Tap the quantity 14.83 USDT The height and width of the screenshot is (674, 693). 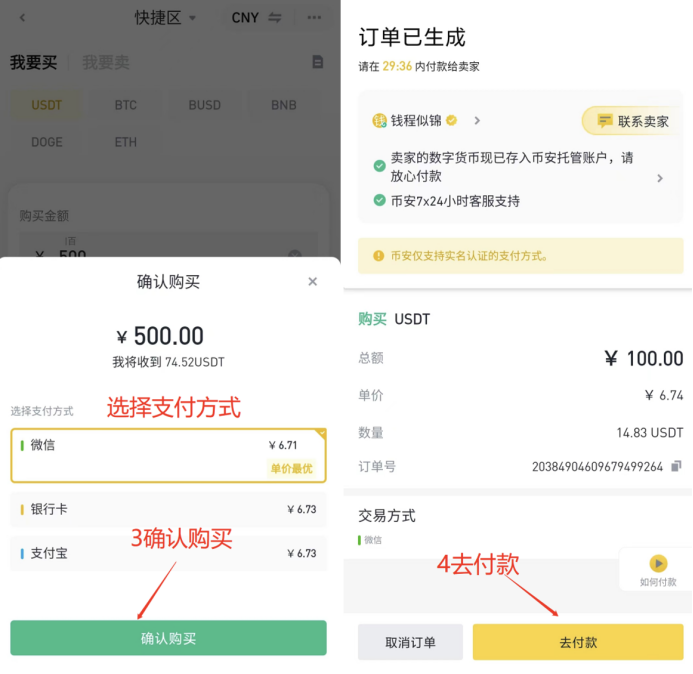[650, 432]
